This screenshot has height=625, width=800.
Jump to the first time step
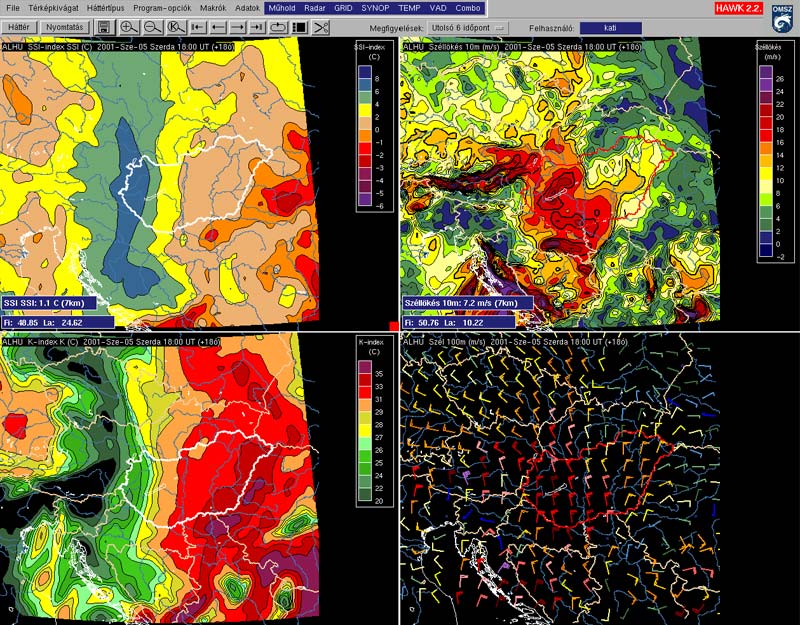198,27
